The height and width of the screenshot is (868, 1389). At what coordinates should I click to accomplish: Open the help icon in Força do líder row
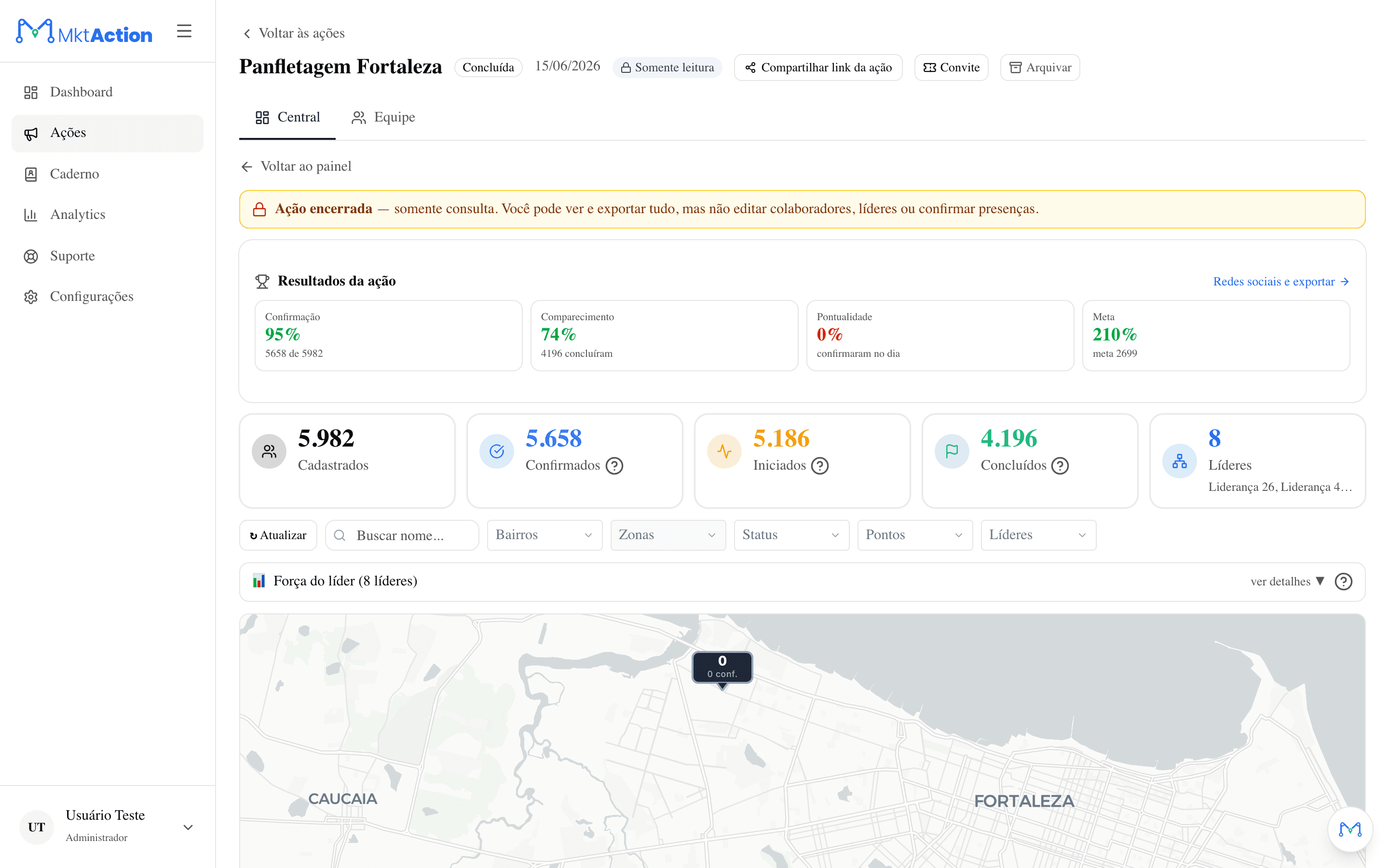(1343, 582)
